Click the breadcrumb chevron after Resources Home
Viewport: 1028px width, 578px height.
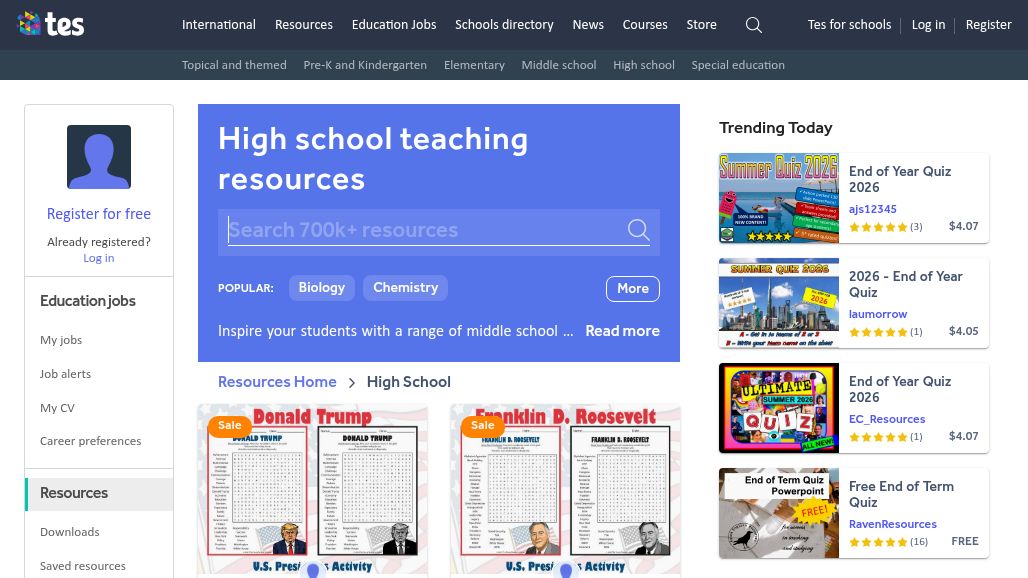pyautogui.click(x=351, y=383)
